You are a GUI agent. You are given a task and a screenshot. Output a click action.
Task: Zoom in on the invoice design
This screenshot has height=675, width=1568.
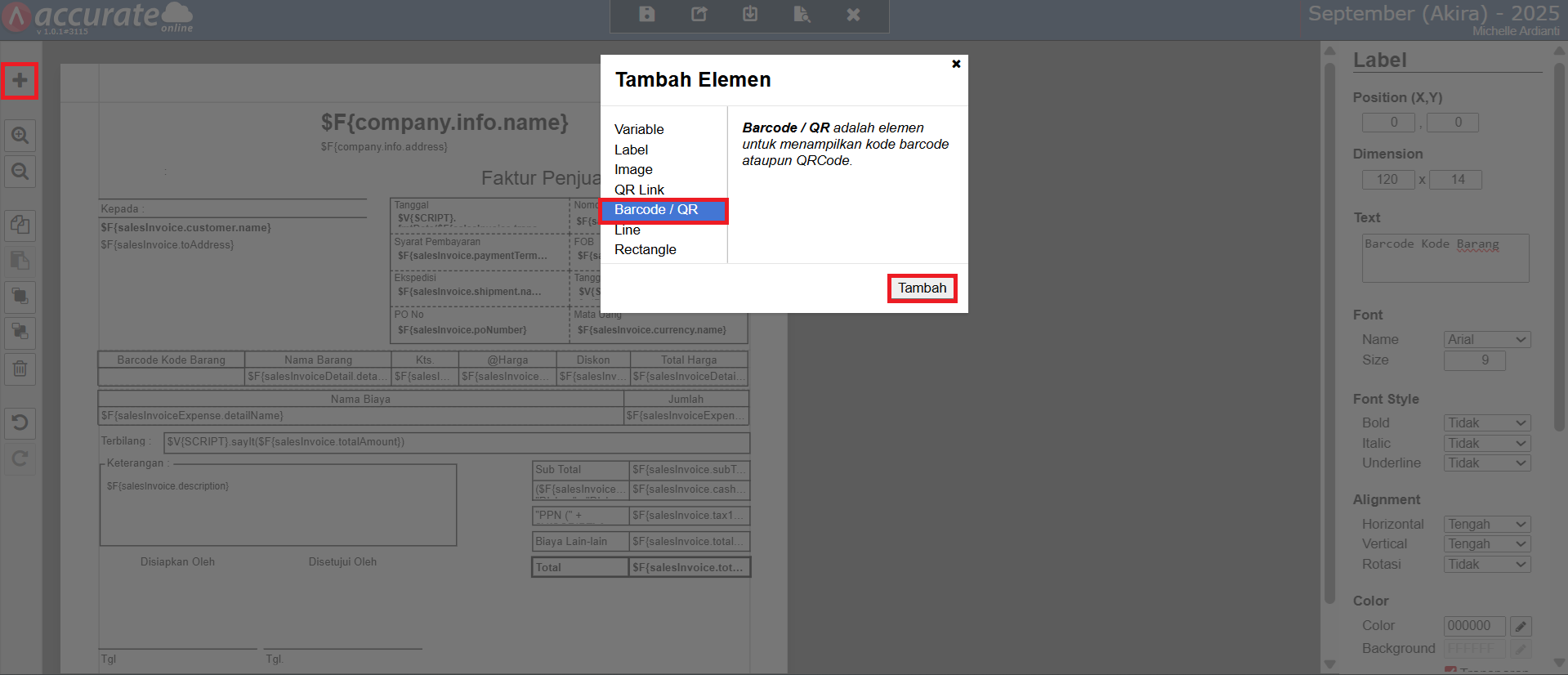click(x=20, y=136)
